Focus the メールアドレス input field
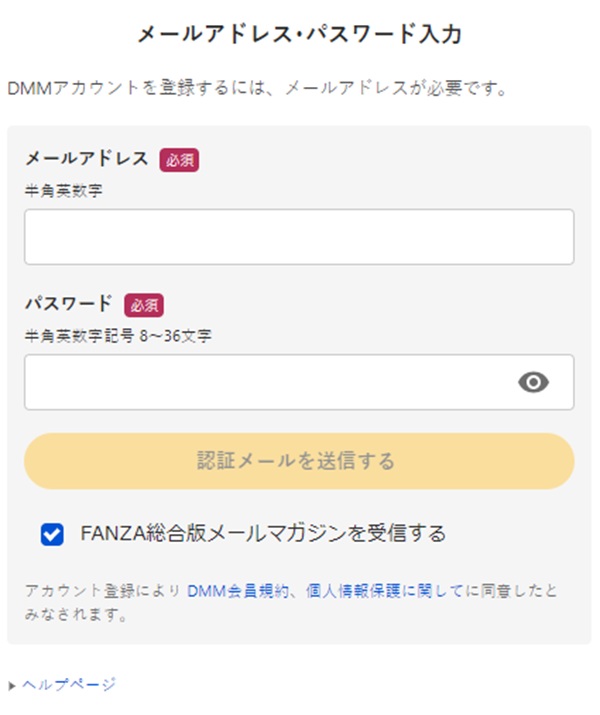Image resolution: width=600 pixels, height=715 pixels. coord(299,237)
